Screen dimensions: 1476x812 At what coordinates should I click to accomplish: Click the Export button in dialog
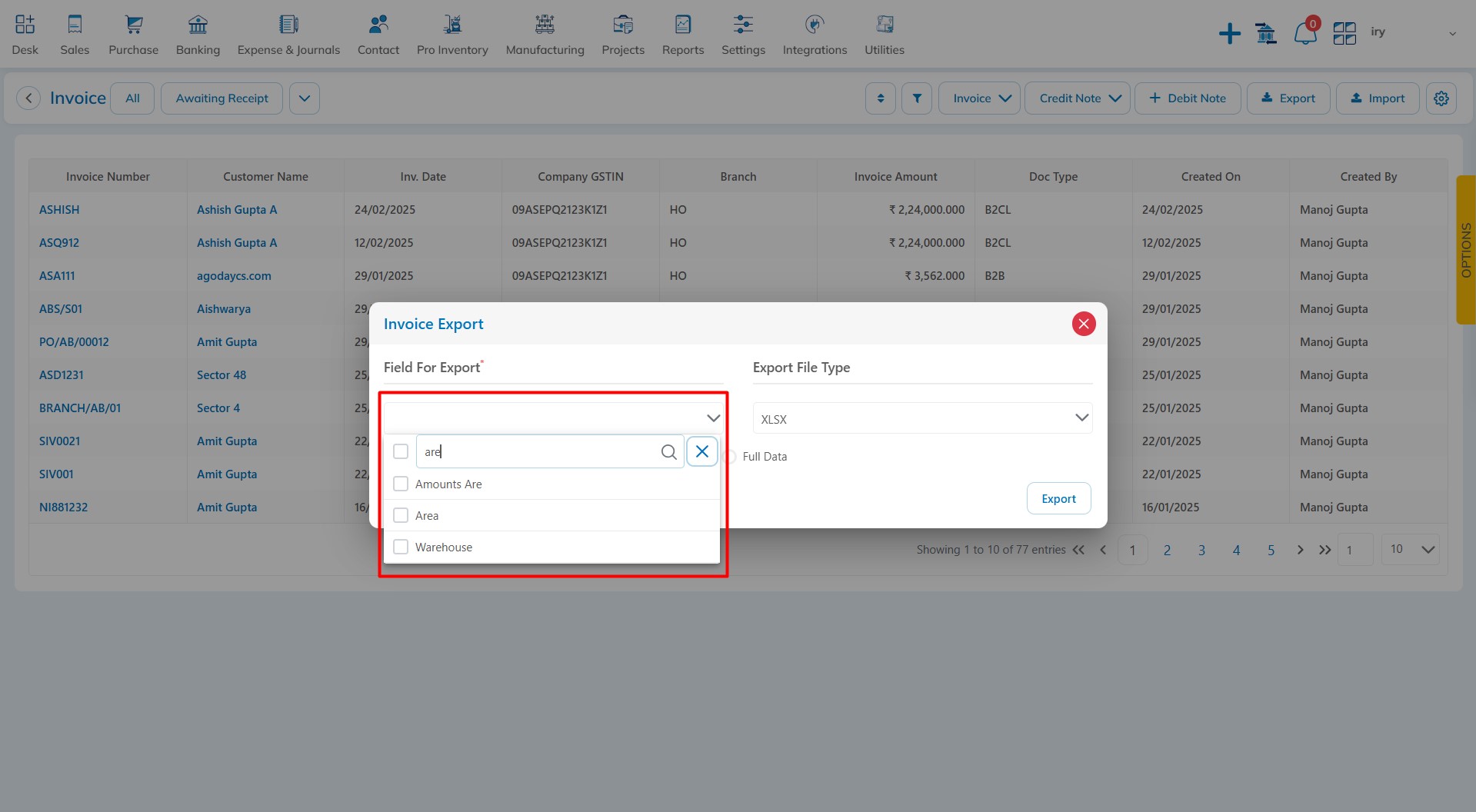pyautogui.click(x=1058, y=498)
